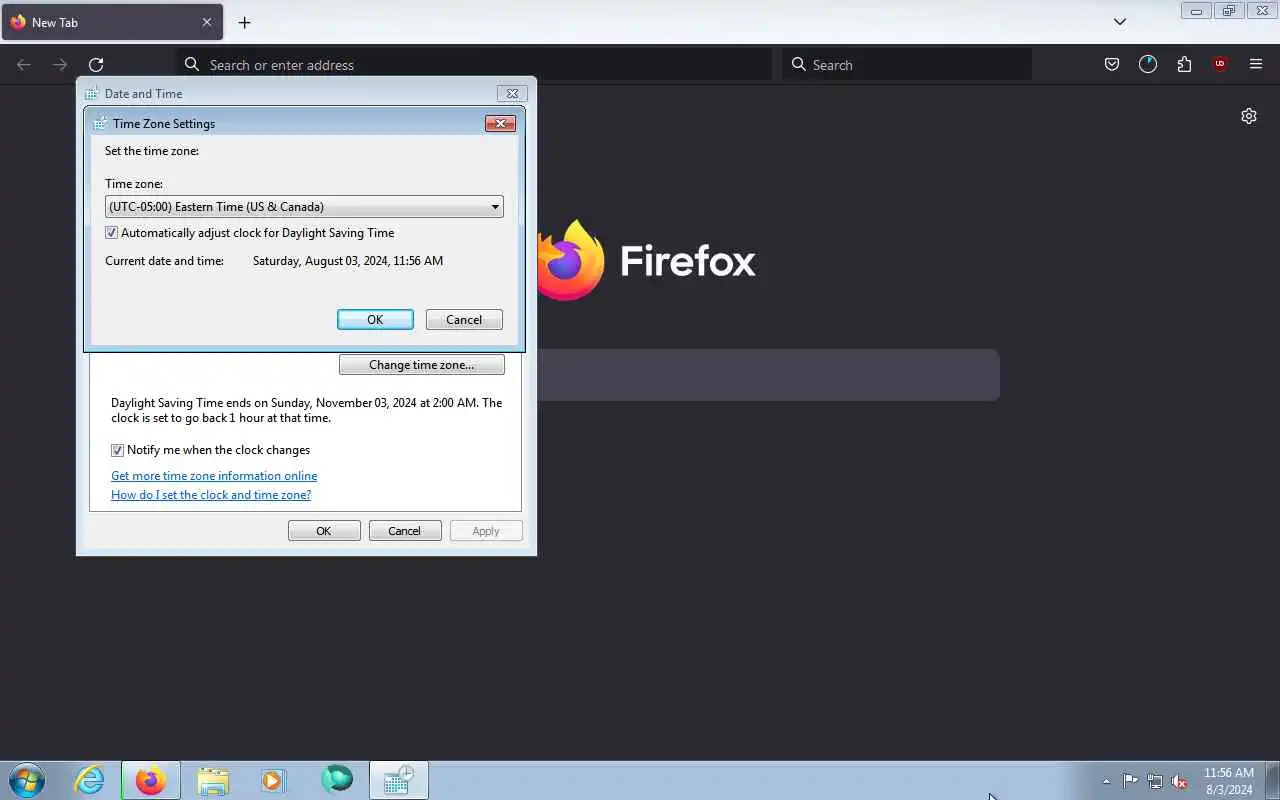
Task: Open Internet Explorer from the taskbar
Action: (90, 780)
